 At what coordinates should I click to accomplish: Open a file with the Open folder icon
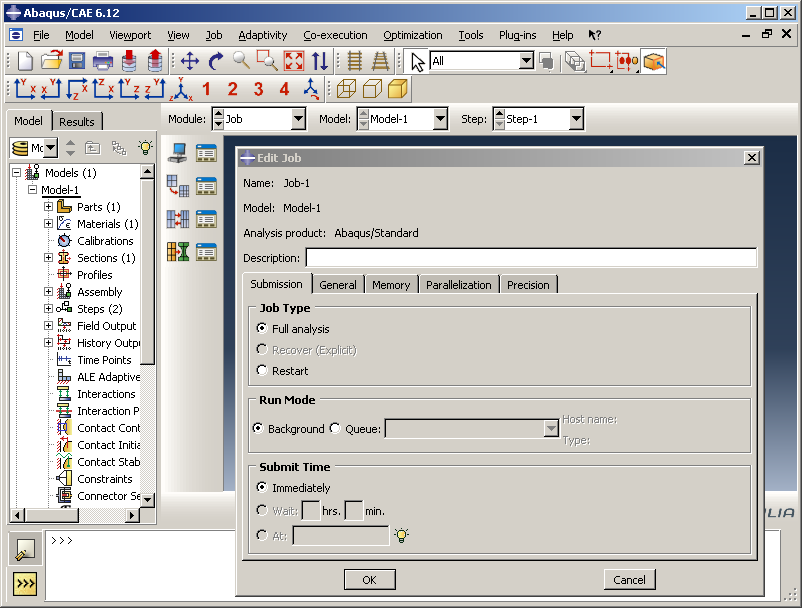pos(51,61)
